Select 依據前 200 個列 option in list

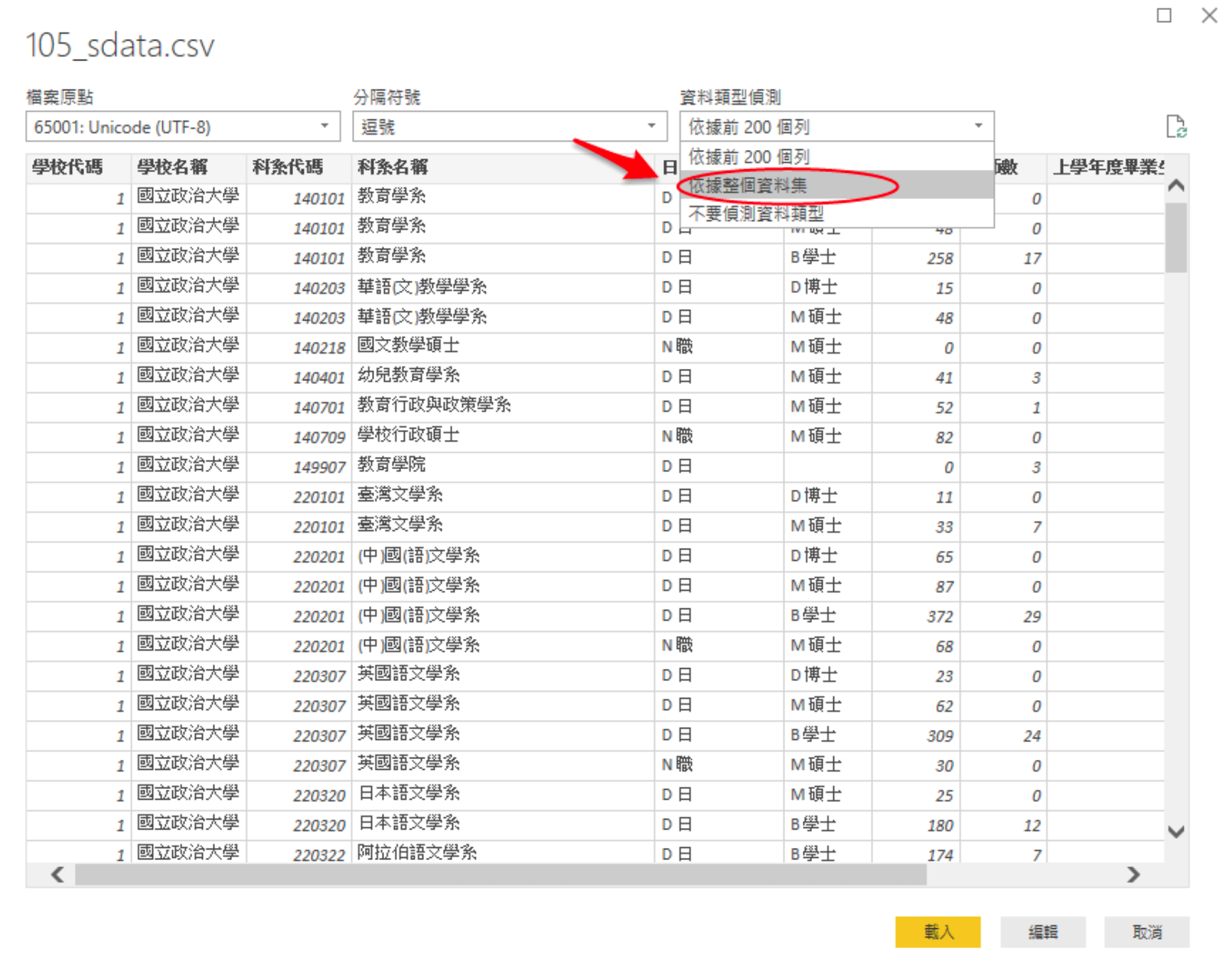(x=837, y=156)
